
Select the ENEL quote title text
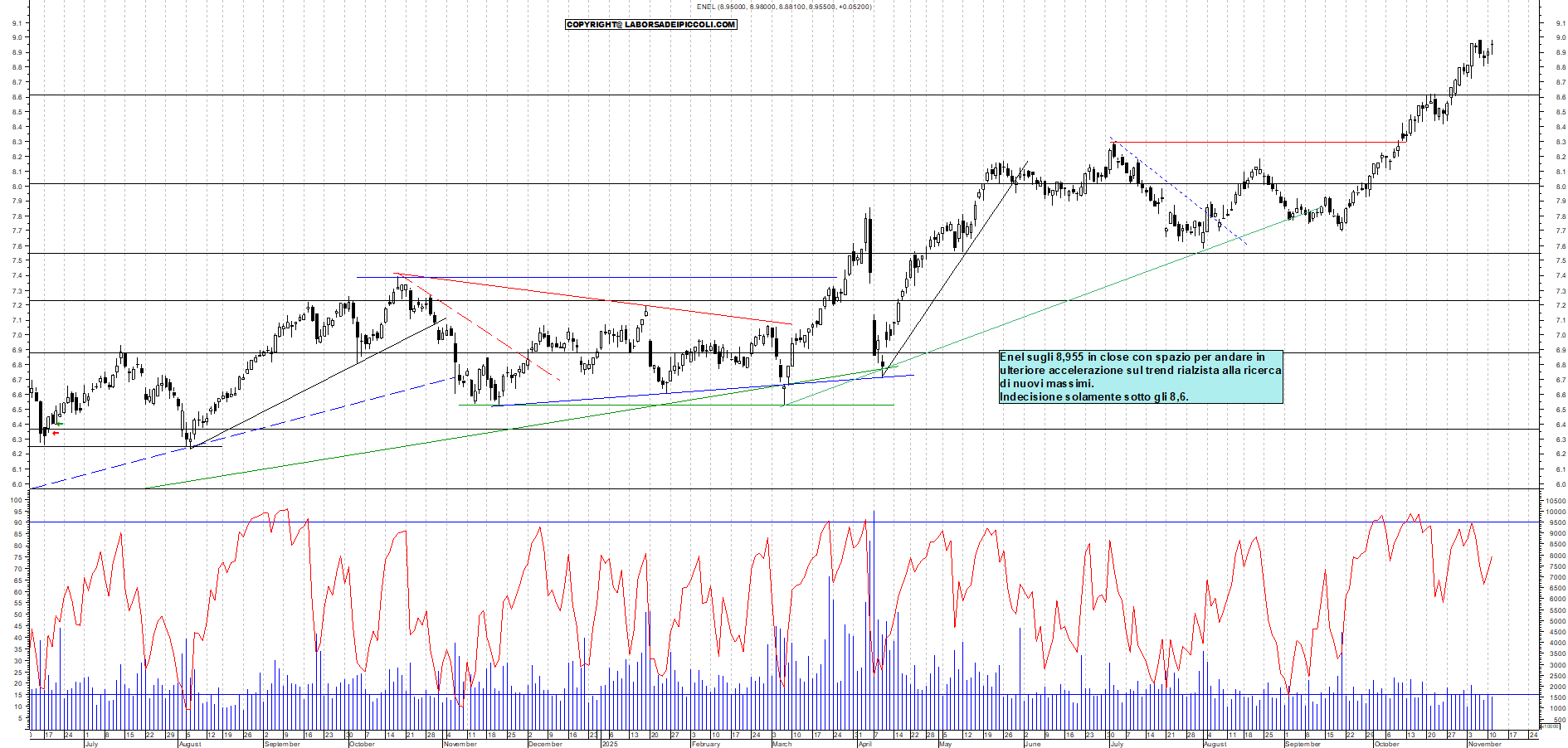pyautogui.click(x=783, y=6)
